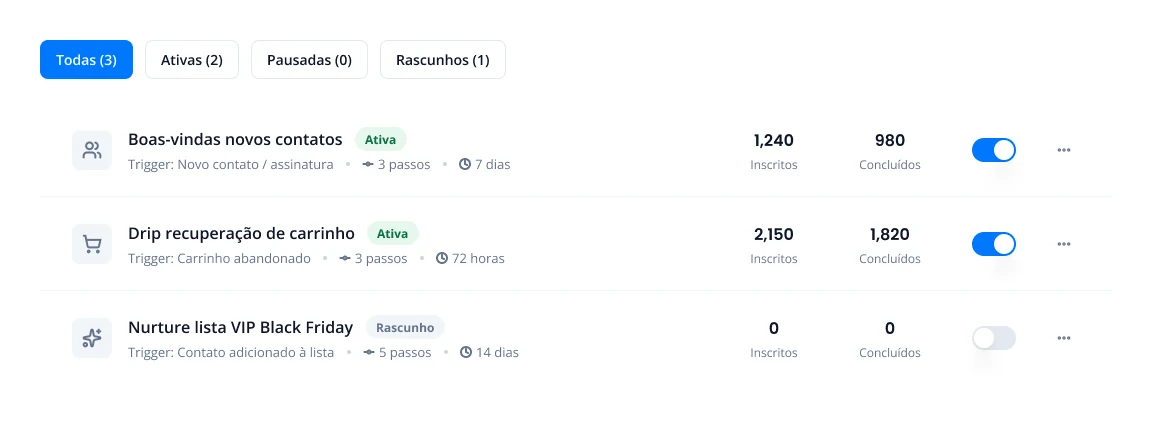The height and width of the screenshot is (425, 1152).
Task: Turn off Drip recuperação de carrinho switch
Action: 993,244
